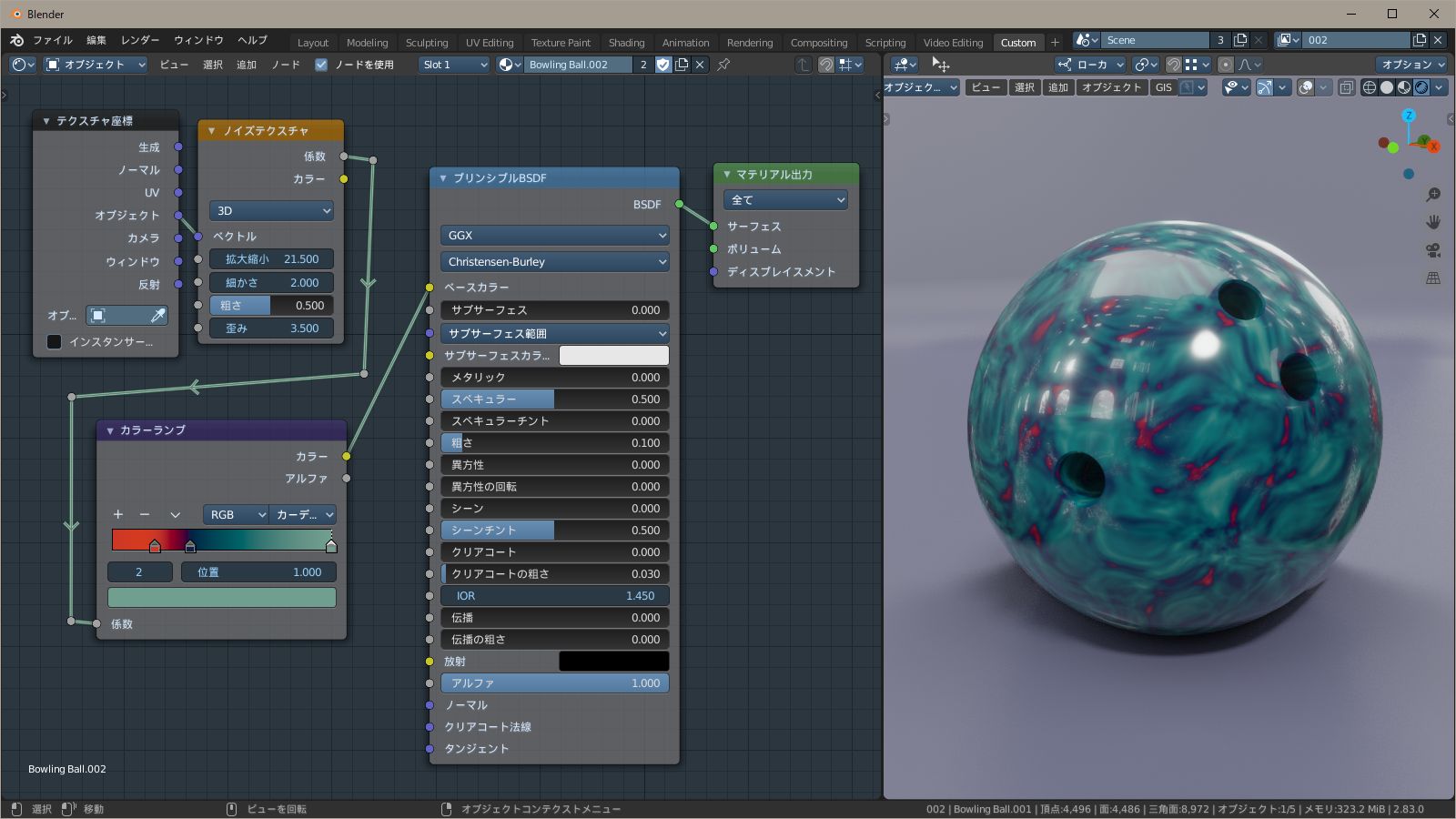Switch to the Compositing workspace tab
Image resolution: width=1456 pixels, height=819 pixels.
[819, 42]
